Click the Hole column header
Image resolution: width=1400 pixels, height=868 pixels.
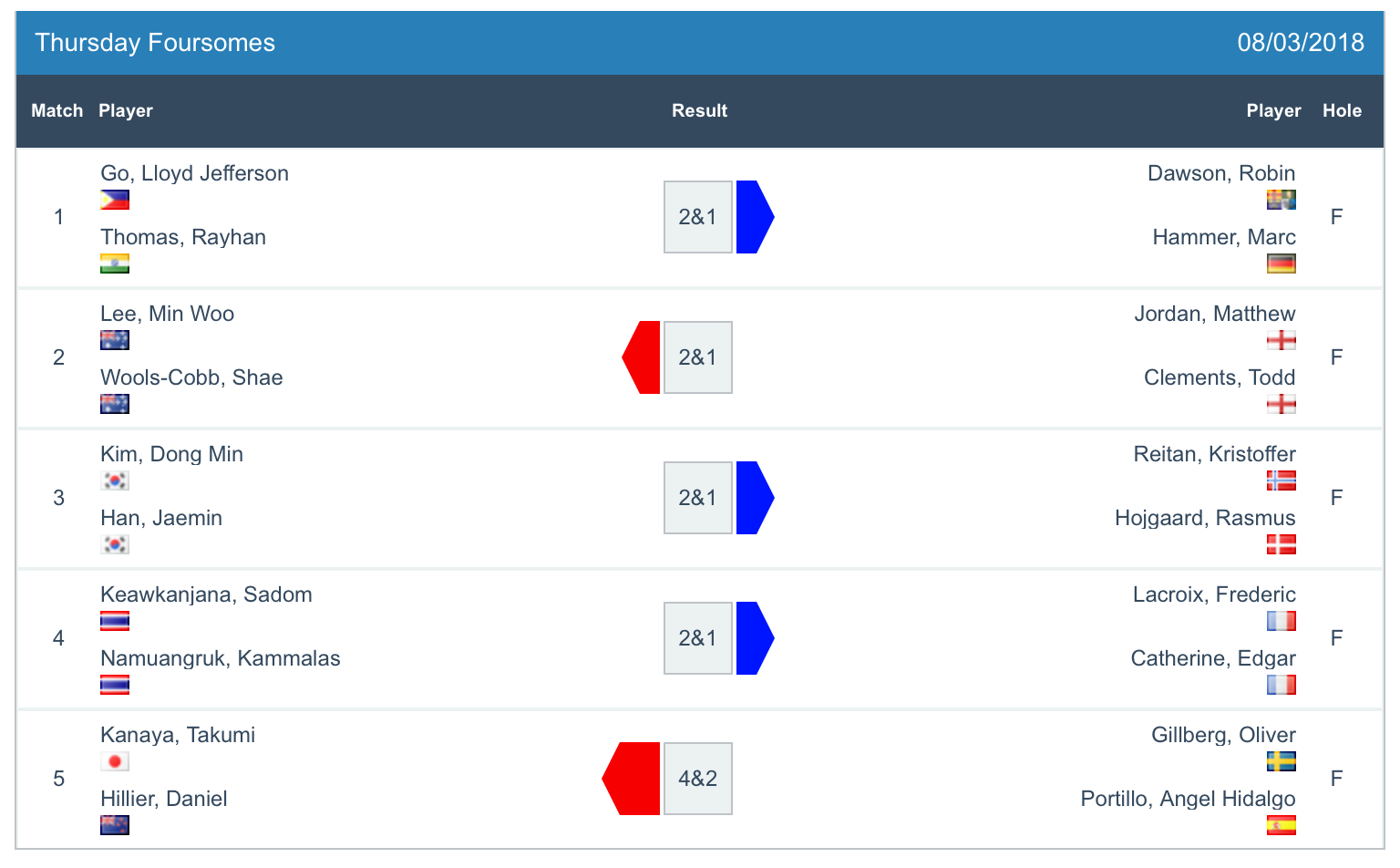click(1342, 110)
